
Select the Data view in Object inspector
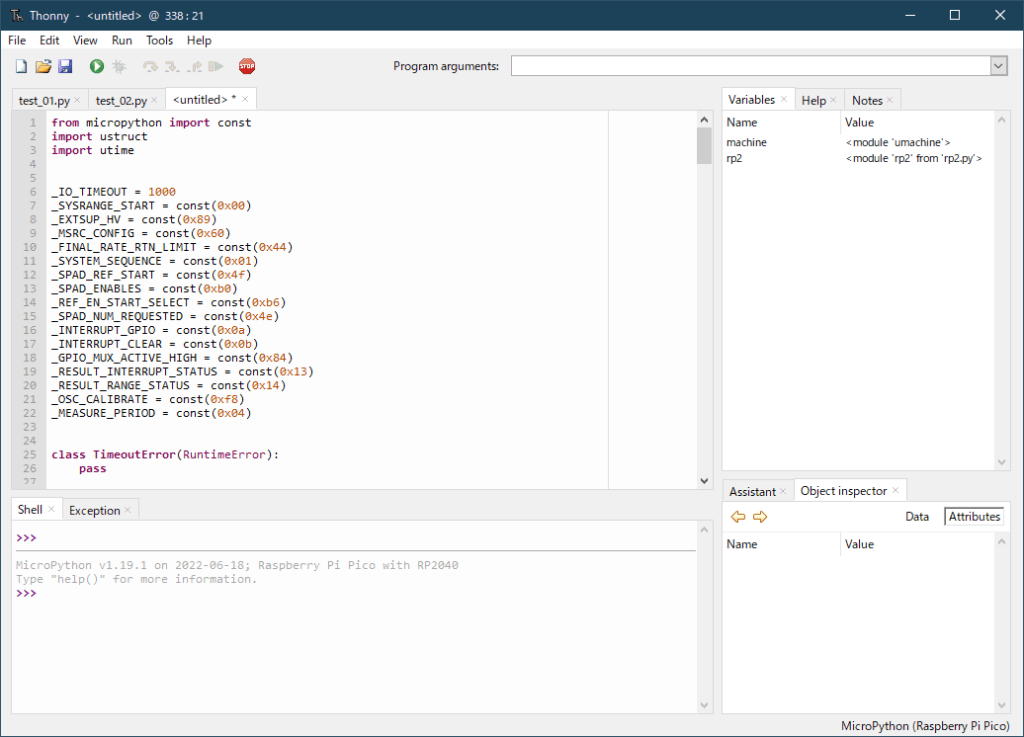[x=917, y=517]
